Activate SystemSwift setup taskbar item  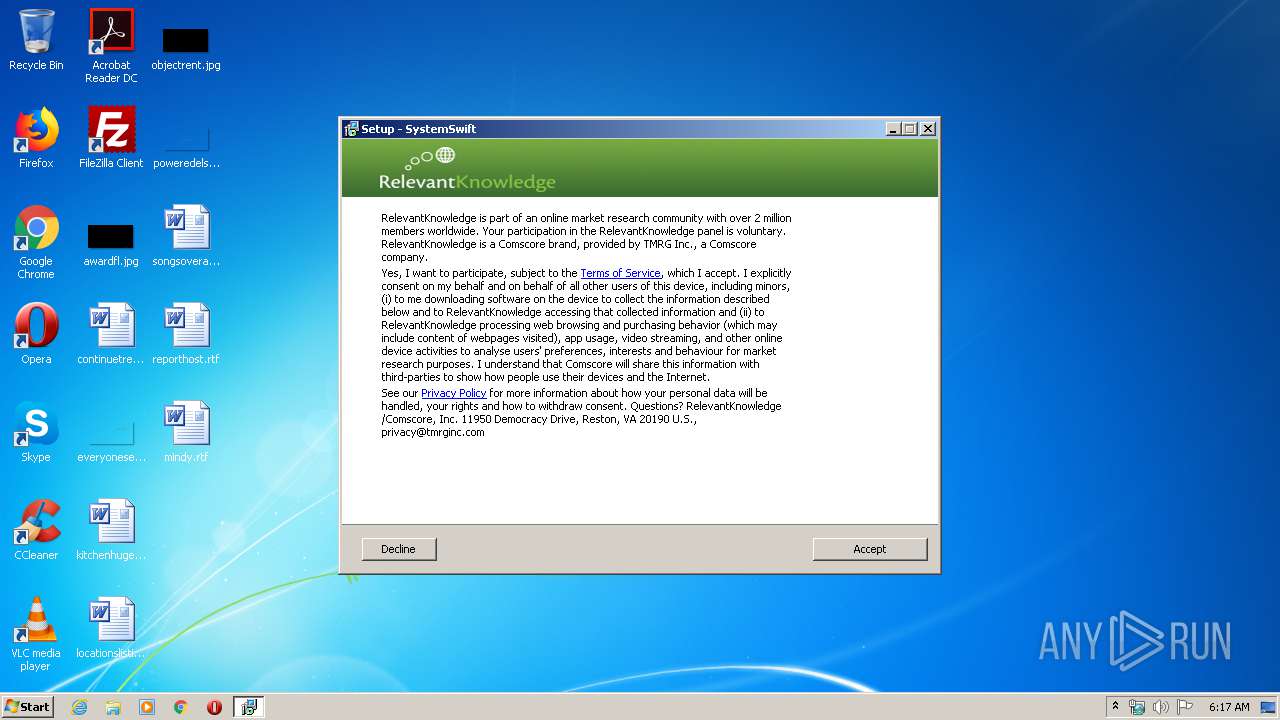(x=249, y=707)
